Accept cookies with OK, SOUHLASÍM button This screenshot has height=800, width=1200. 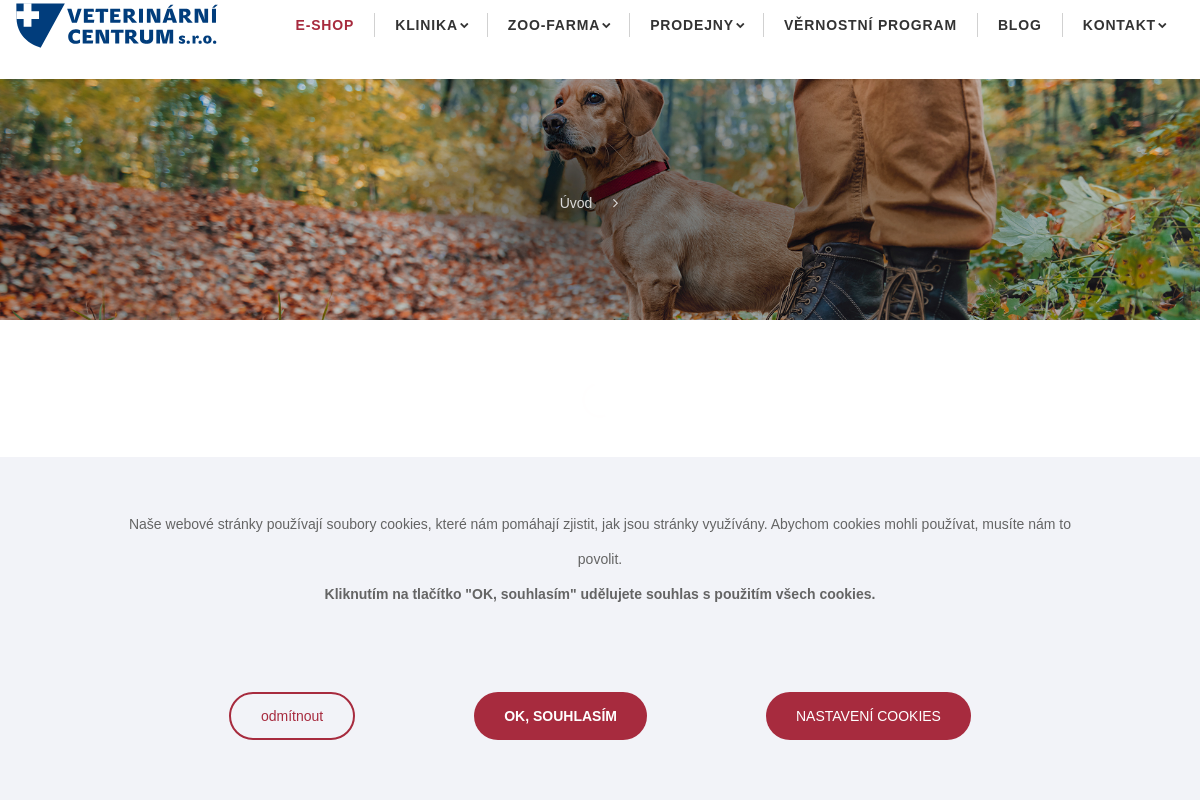tap(560, 716)
